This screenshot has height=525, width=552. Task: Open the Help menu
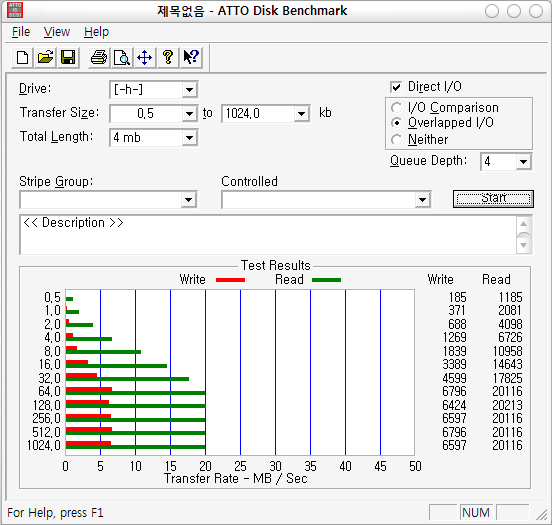(x=96, y=32)
